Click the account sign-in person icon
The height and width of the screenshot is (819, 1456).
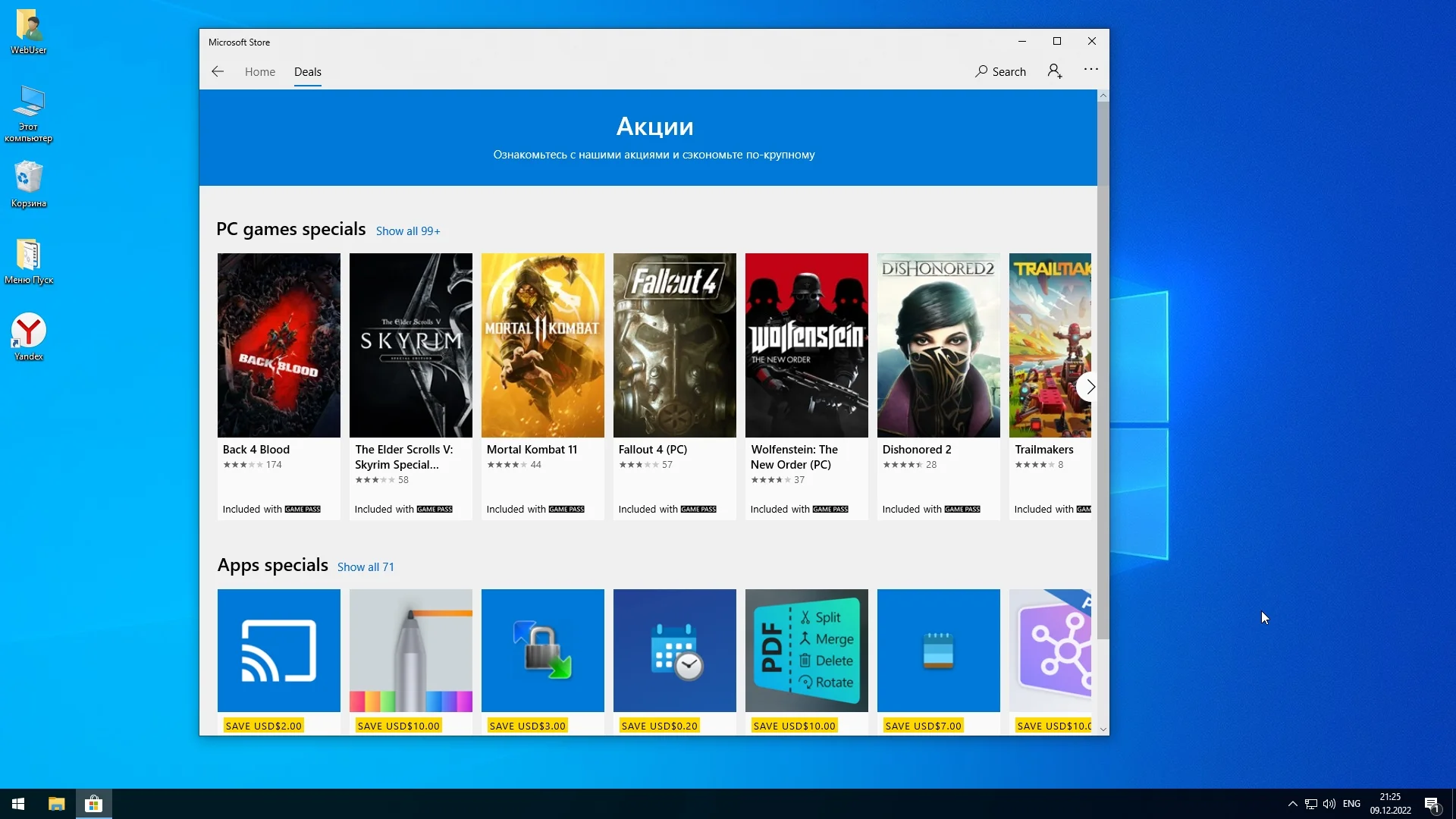tap(1054, 71)
